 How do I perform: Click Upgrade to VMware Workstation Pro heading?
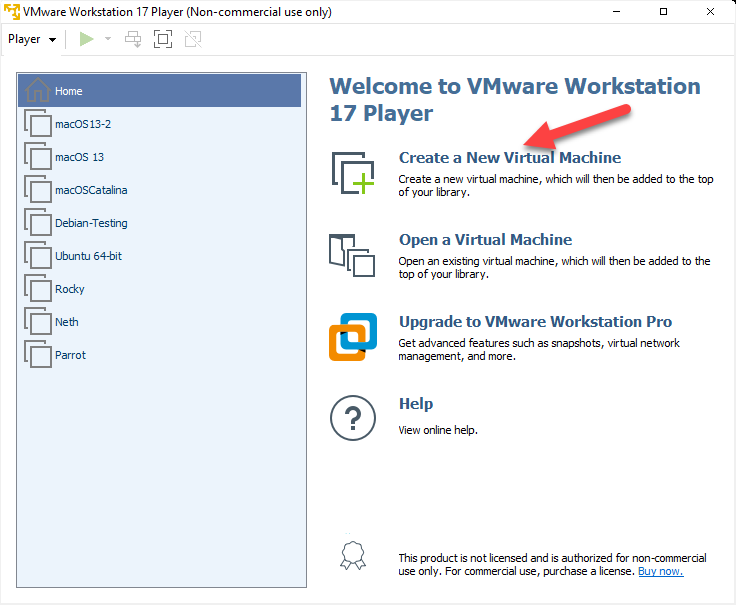(x=535, y=322)
